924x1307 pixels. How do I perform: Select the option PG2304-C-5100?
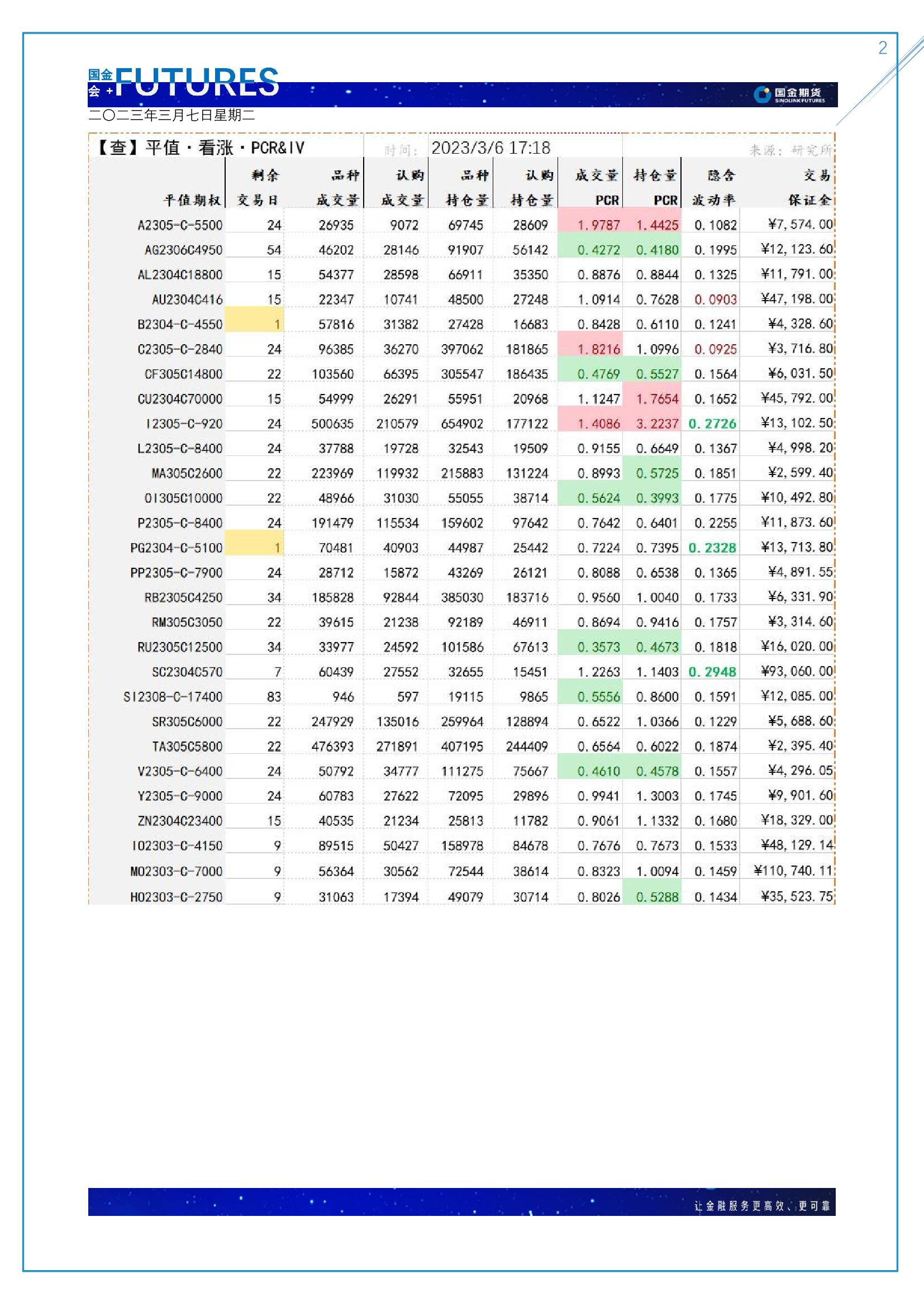[177, 548]
